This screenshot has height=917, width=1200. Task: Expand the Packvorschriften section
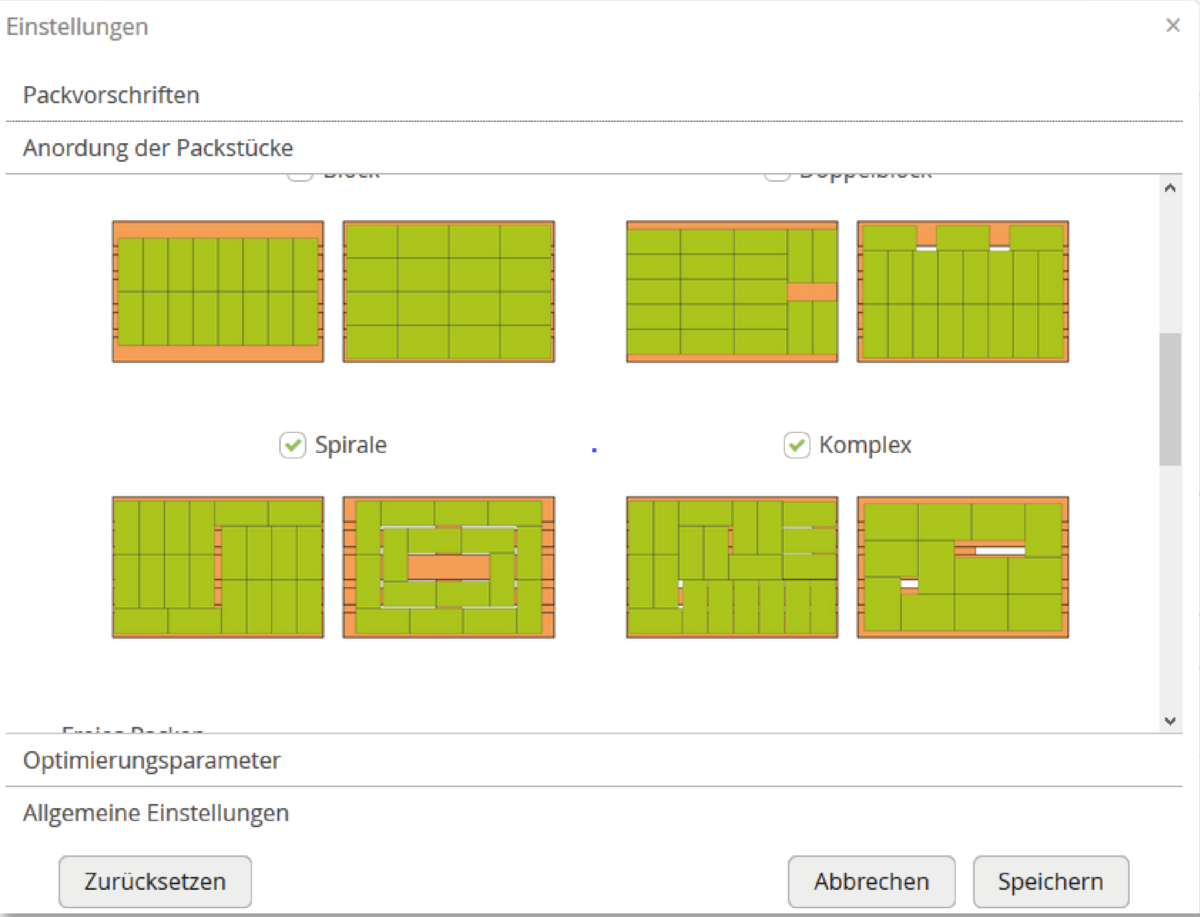pyautogui.click(x=113, y=95)
